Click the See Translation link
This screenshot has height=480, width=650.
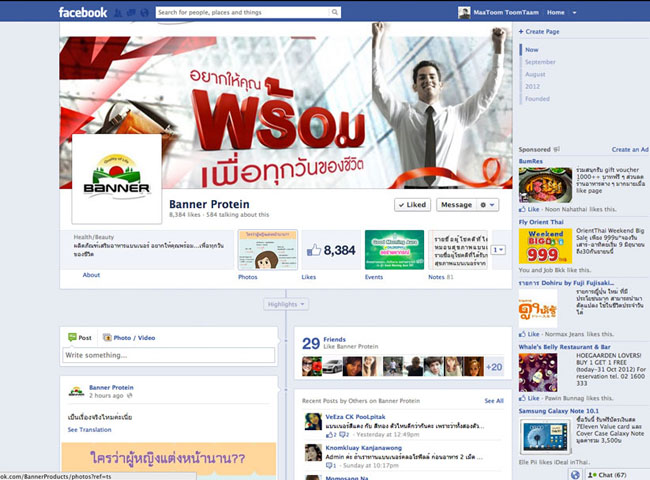click(x=89, y=429)
